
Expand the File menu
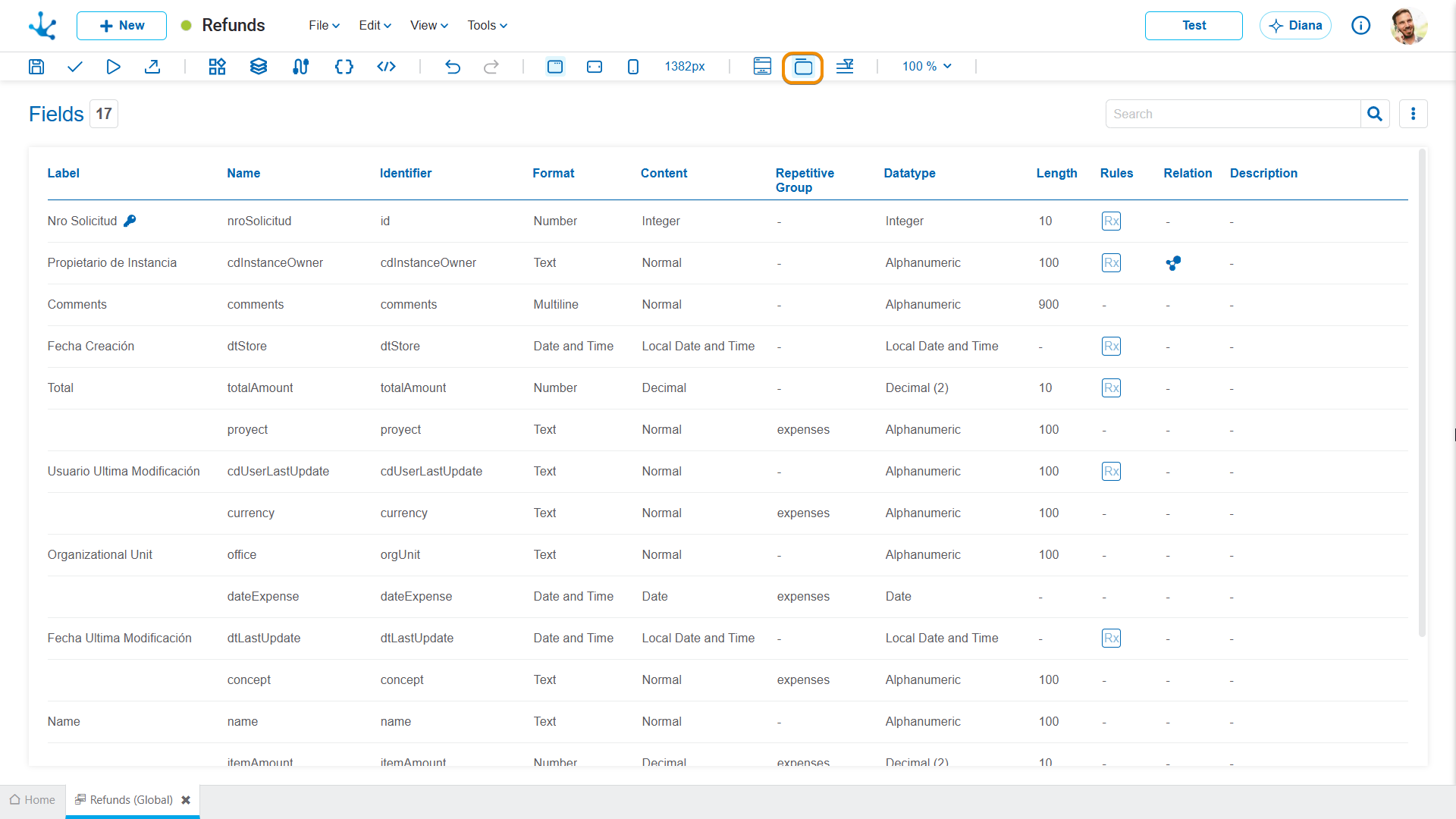(324, 26)
